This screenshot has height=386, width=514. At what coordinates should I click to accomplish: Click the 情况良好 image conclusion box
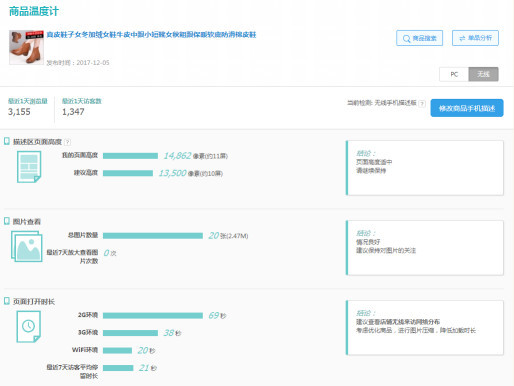coord(425,248)
